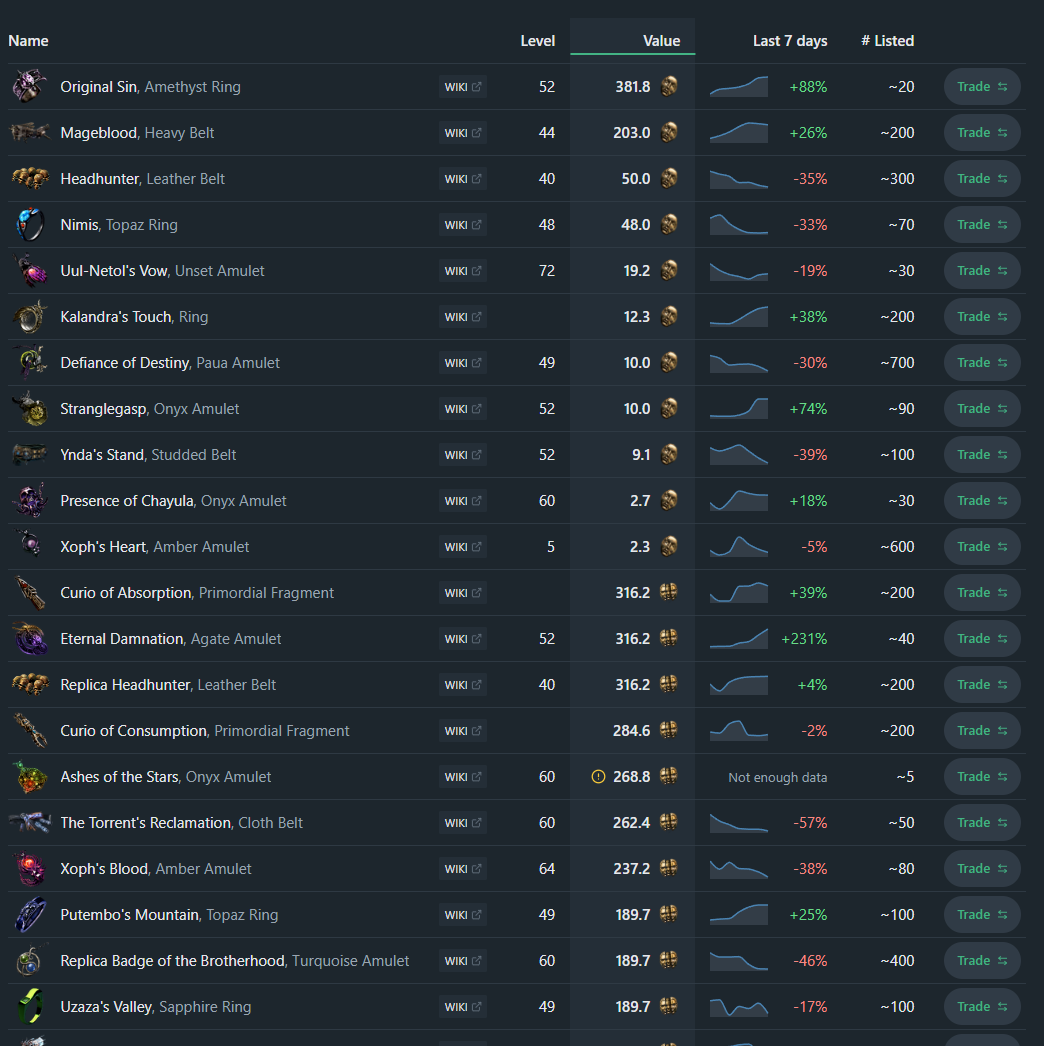Screen dimensions: 1044x1046
Task: Click the 203.0 value for Mageblood
Action: [x=632, y=133]
